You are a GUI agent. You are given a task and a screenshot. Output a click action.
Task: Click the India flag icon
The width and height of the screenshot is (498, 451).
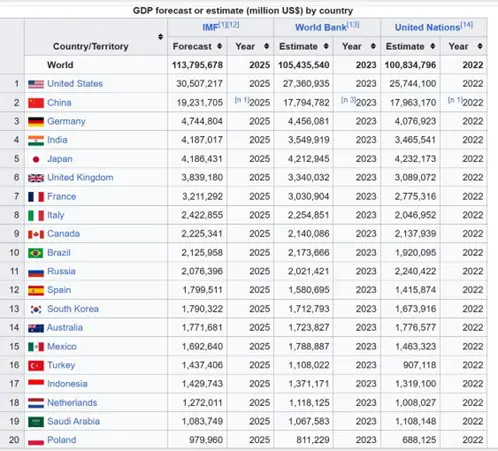tap(36, 141)
